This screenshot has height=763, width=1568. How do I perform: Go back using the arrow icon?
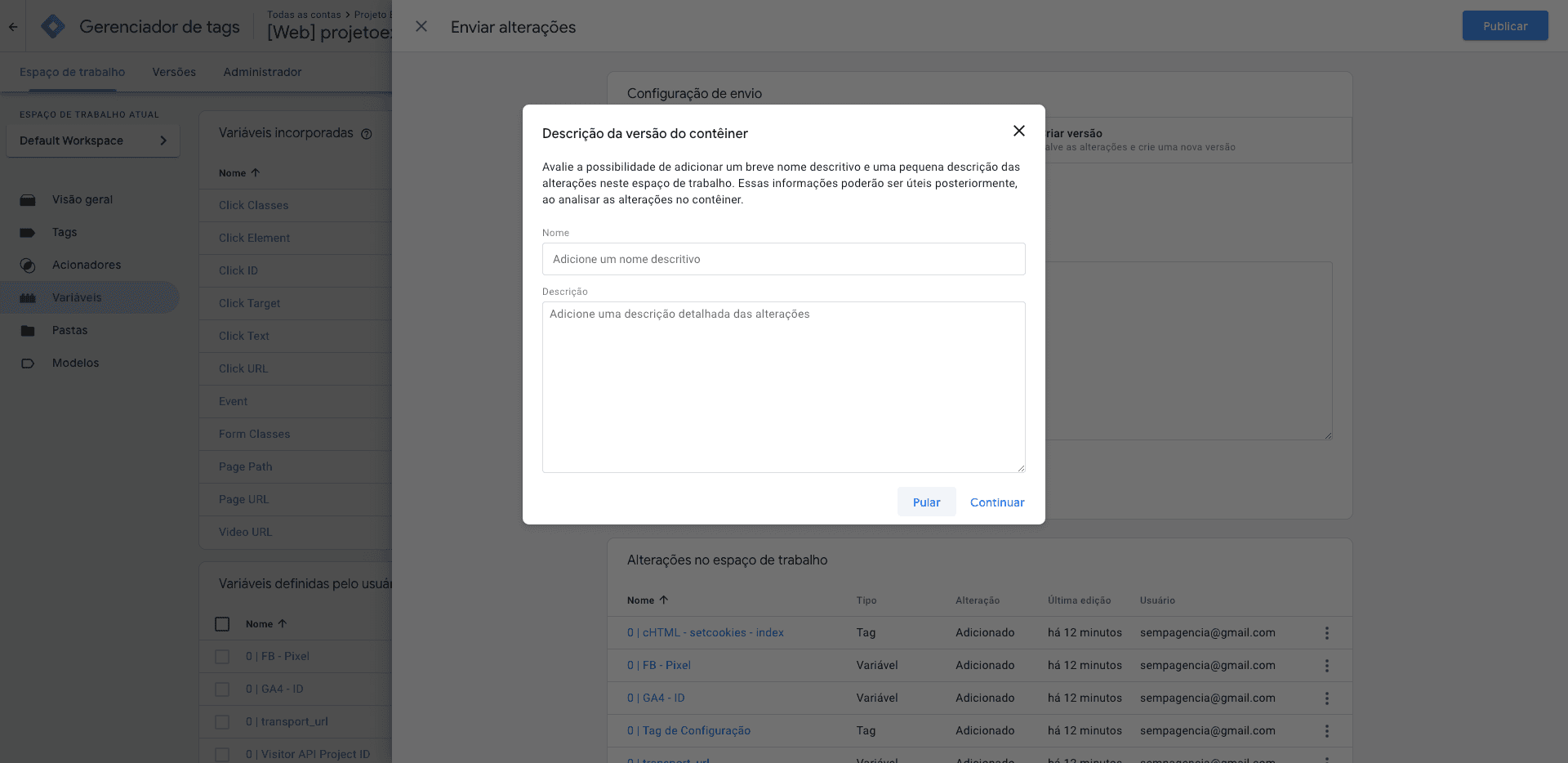pos(13,26)
